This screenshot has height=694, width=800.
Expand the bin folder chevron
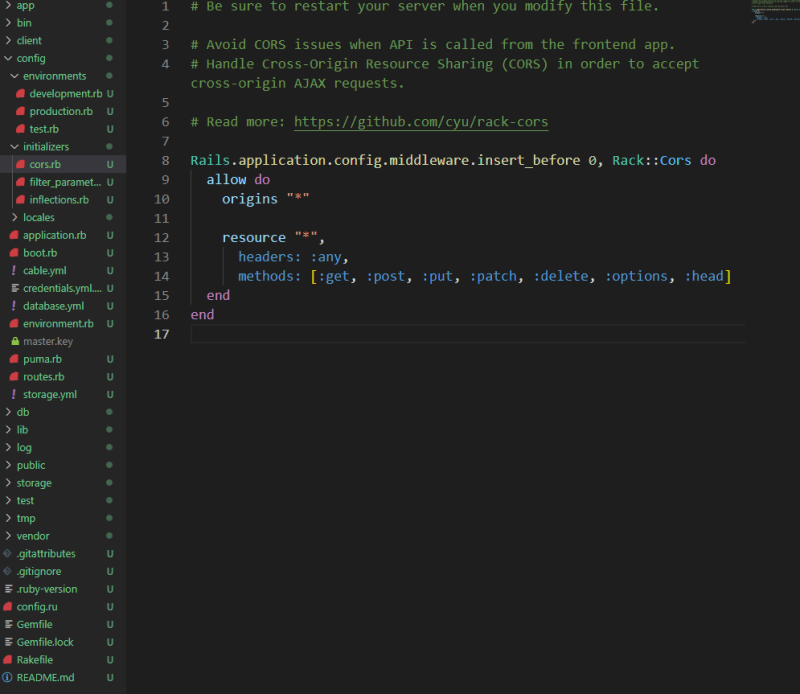(8, 22)
